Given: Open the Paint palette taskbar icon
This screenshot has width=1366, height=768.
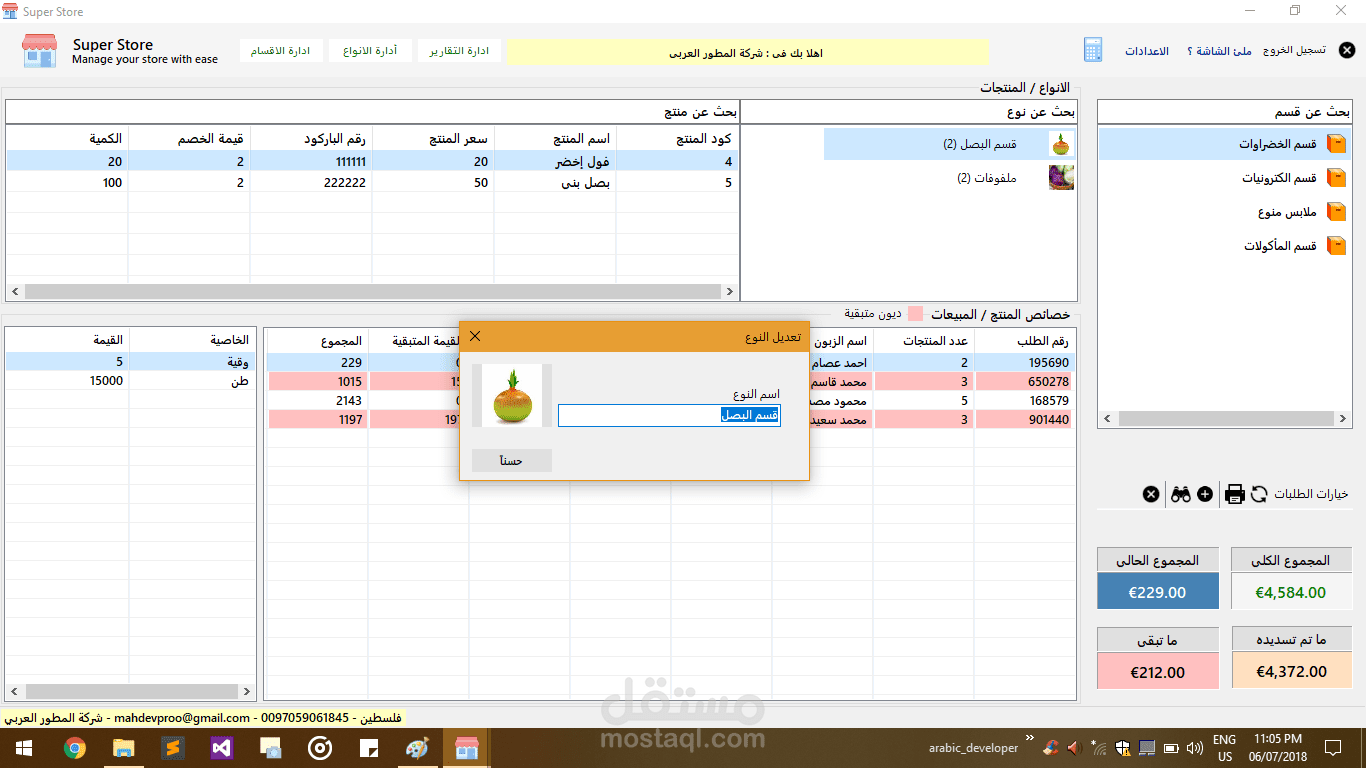Looking at the screenshot, I should click(x=417, y=748).
